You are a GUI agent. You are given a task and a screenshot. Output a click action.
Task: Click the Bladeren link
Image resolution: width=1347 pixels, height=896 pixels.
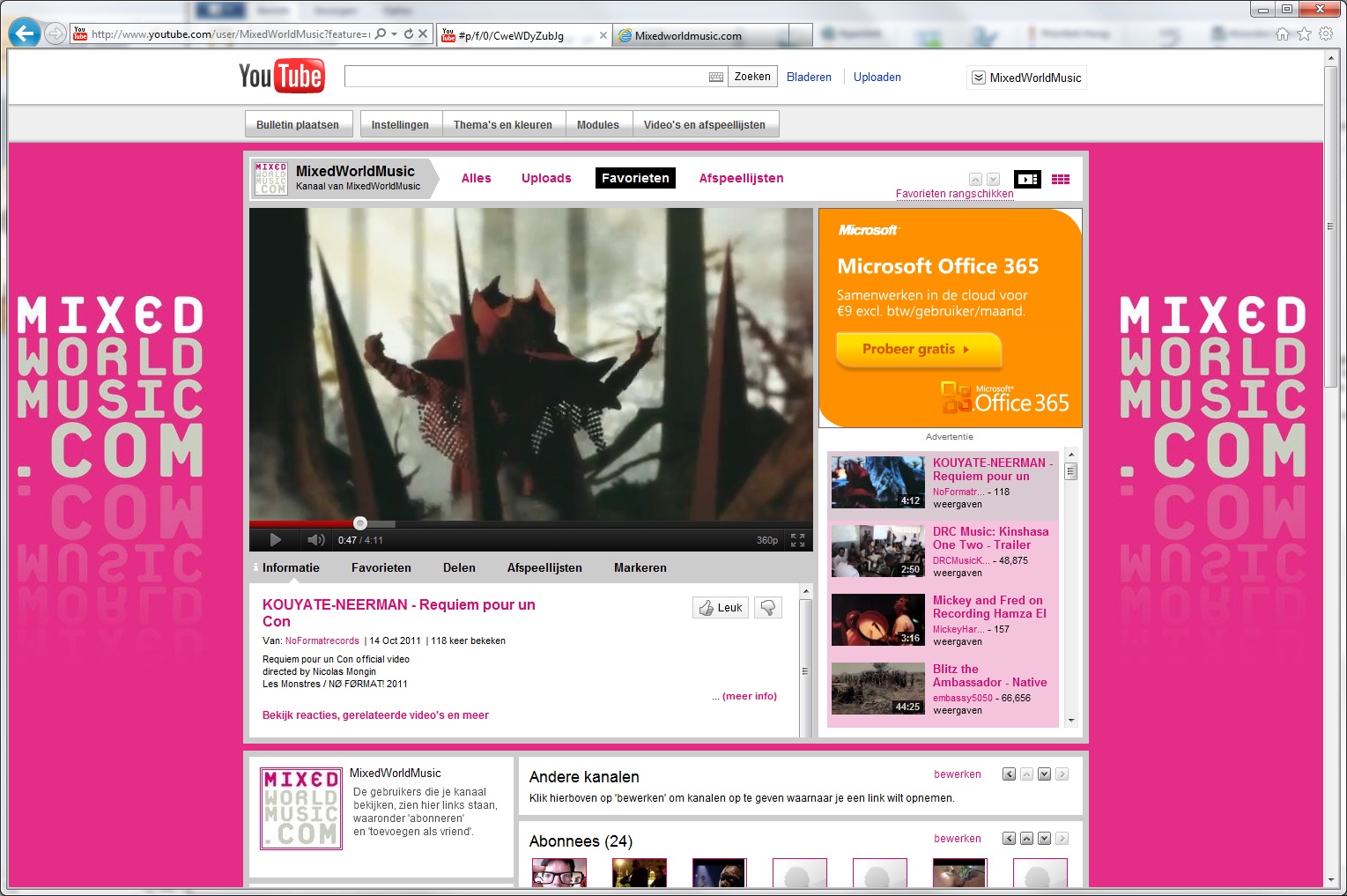809,78
